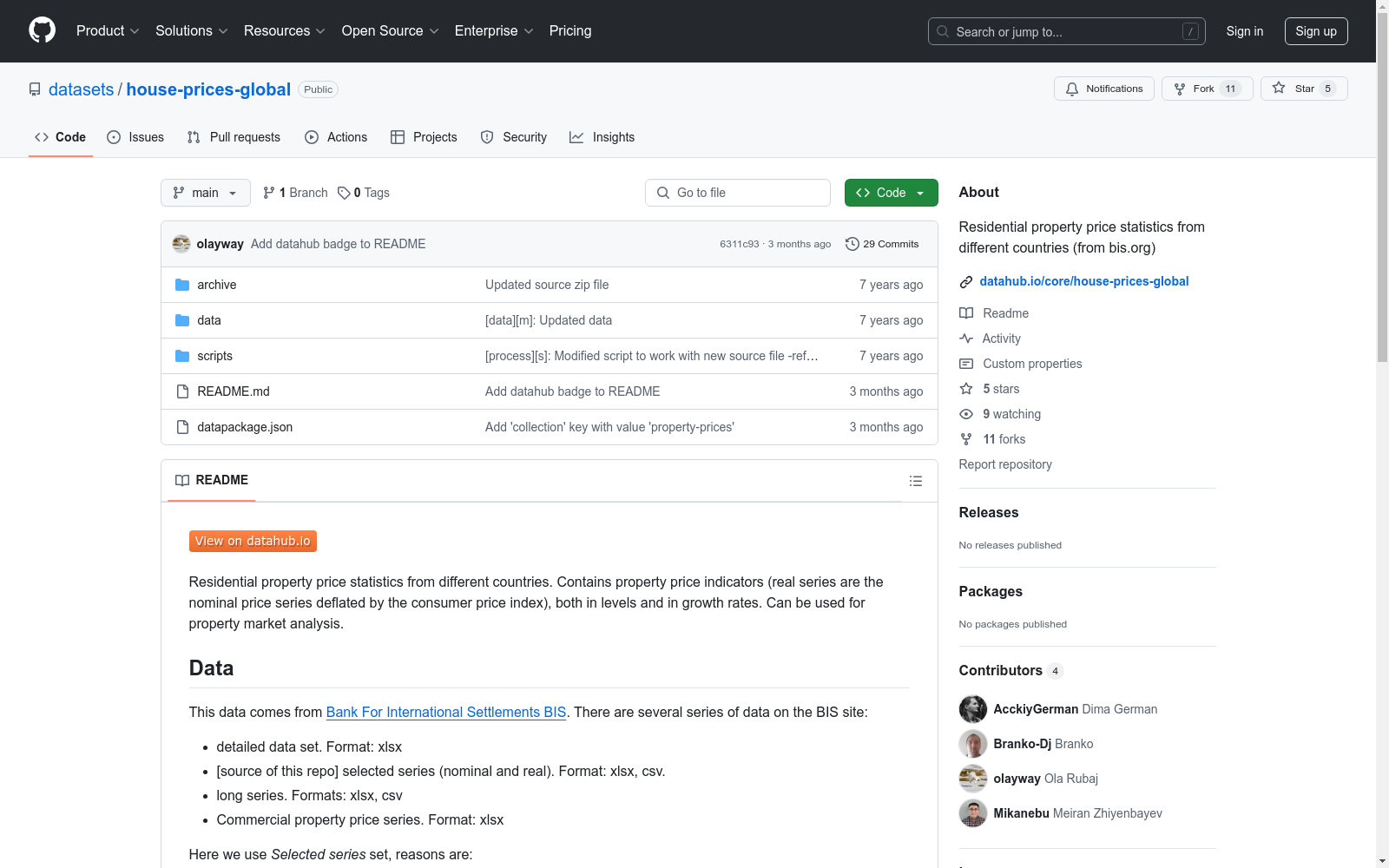Click the repository icon beside datasets
This screenshot has width=1389, height=868.
click(x=35, y=89)
